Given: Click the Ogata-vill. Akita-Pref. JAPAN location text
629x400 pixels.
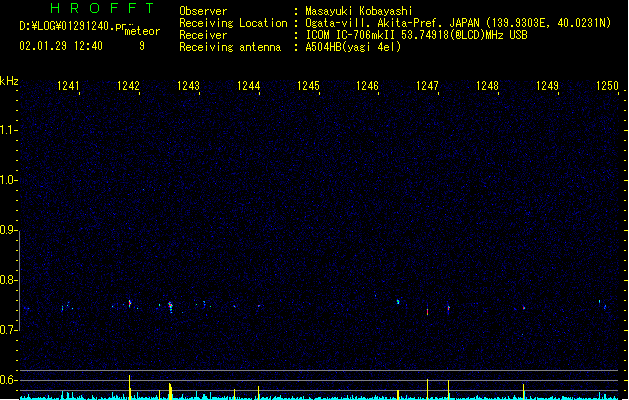Looking at the screenshot, I should pyautogui.click(x=458, y=23).
